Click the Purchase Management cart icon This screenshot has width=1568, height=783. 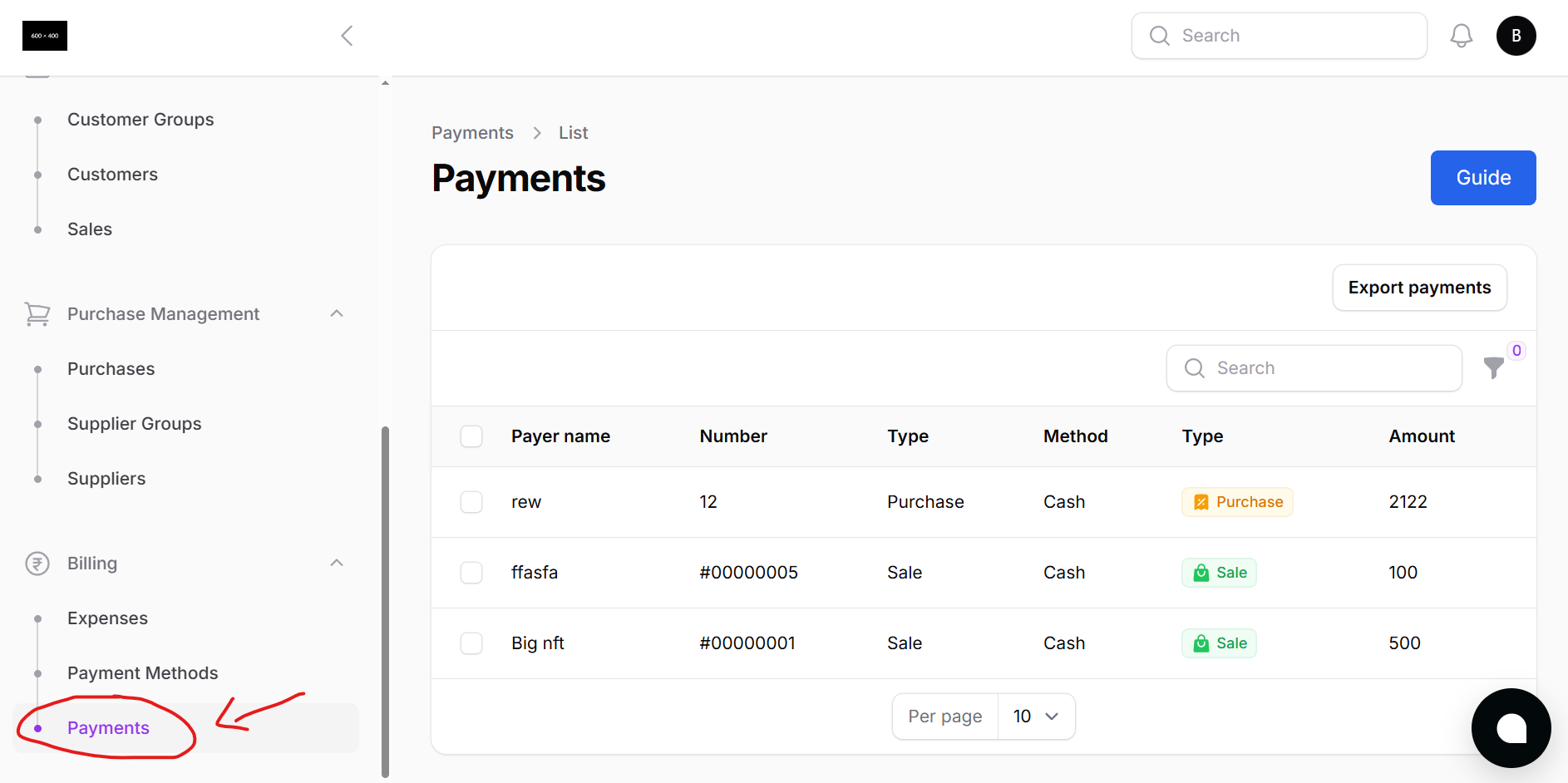[x=37, y=313]
